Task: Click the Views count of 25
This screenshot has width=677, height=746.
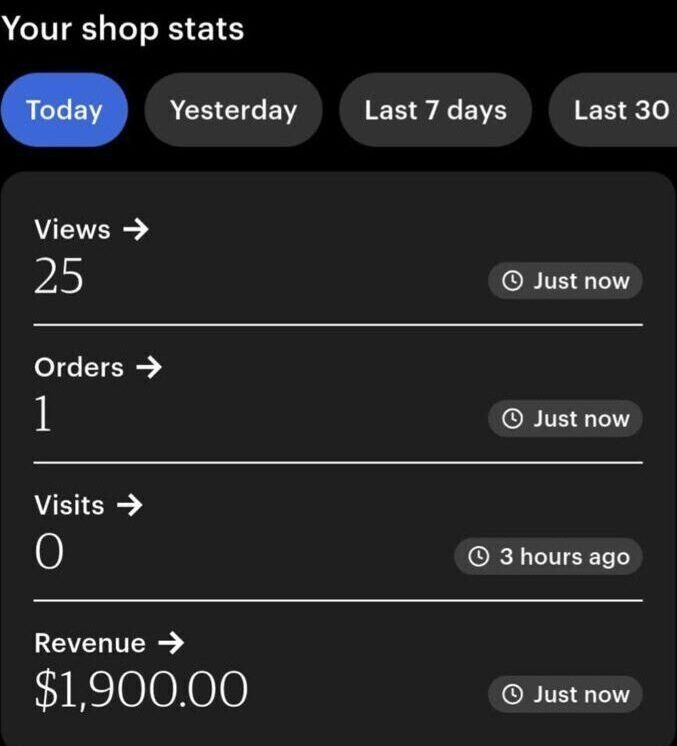Action: (59, 276)
